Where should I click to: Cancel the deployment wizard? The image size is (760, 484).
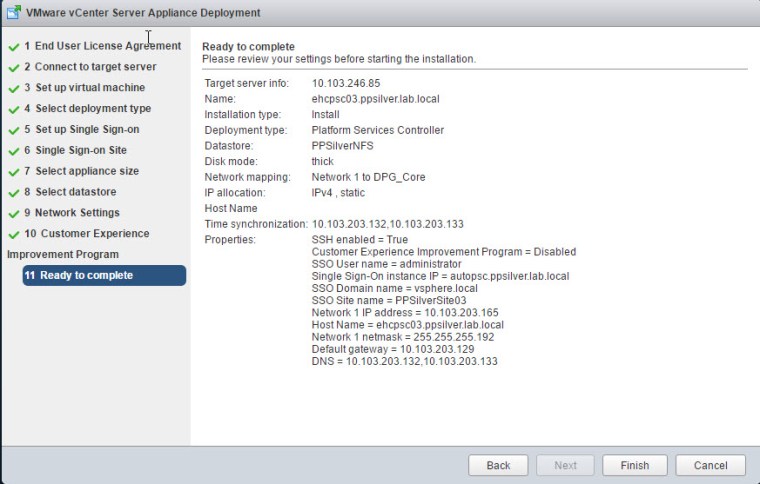tap(711, 465)
